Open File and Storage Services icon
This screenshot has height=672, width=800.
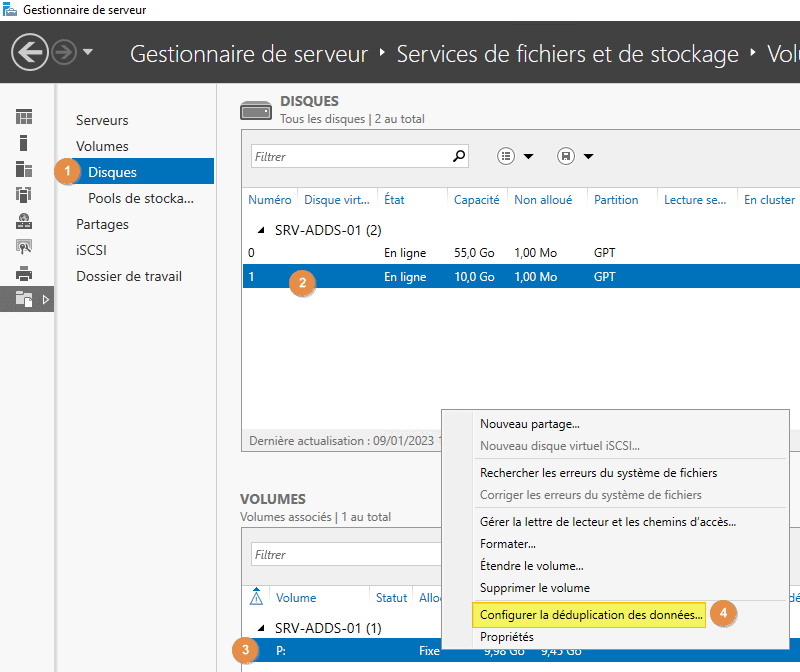tap(25, 297)
